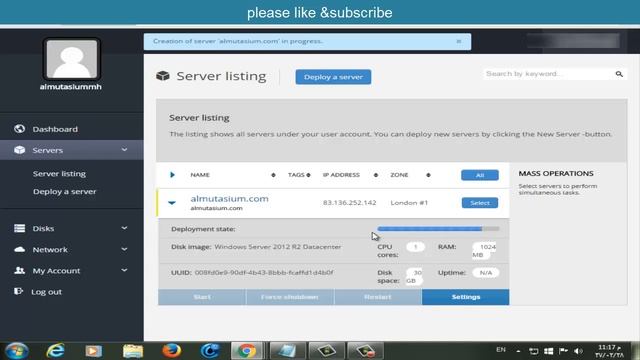This screenshot has width=640, height=360.
Task: Click the Network cloud icon
Action: click(19, 249)
